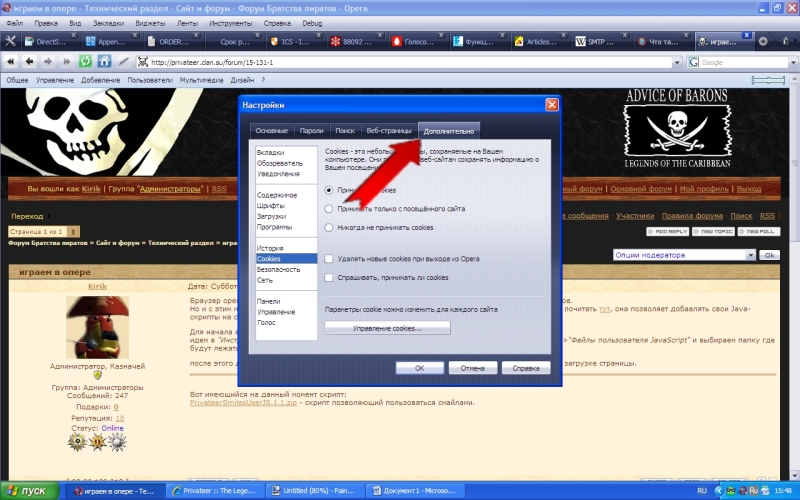Open the Инструменты menu
The height and width of the screenshot is (500, 800).
coord(231,23)
